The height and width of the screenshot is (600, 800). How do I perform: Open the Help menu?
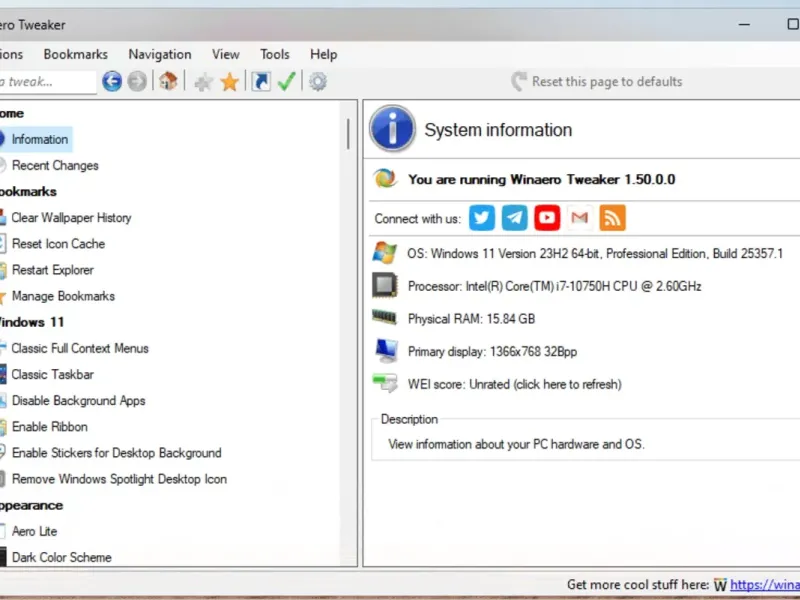tap(323, 54)
